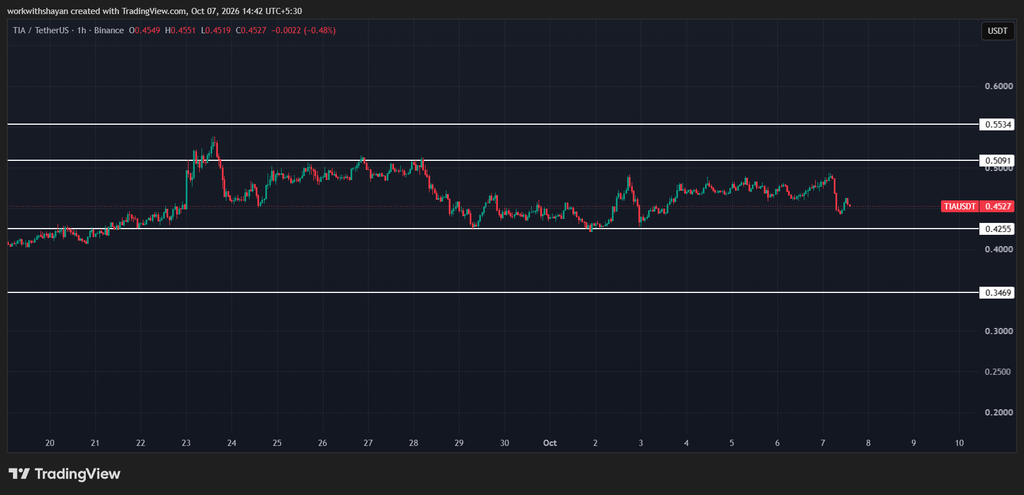Click the 0.3000 price axis value
Screen dimensions: 1024x495
999,331
